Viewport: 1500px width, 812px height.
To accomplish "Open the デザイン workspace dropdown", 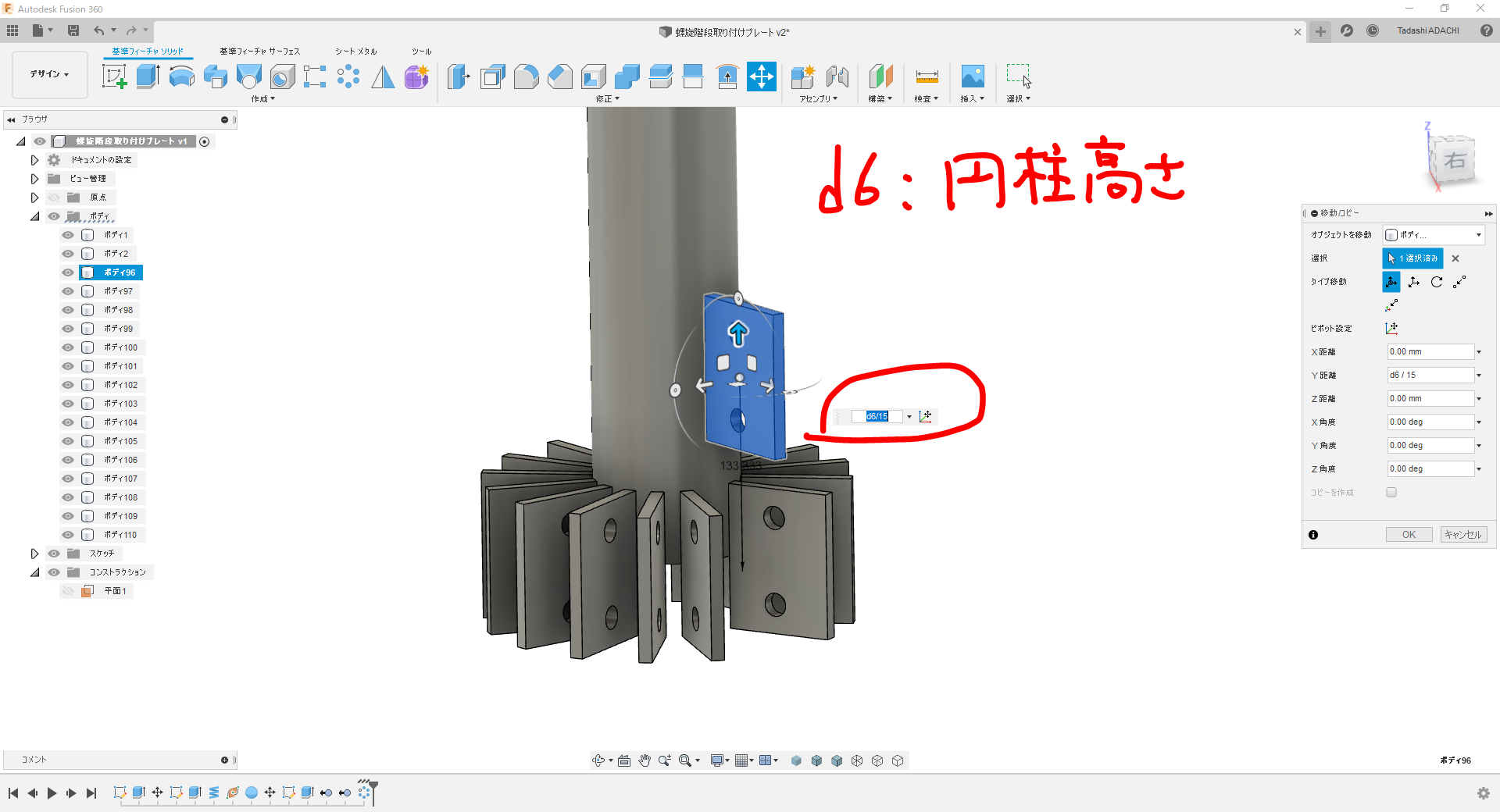I will [x=50, y=74].
